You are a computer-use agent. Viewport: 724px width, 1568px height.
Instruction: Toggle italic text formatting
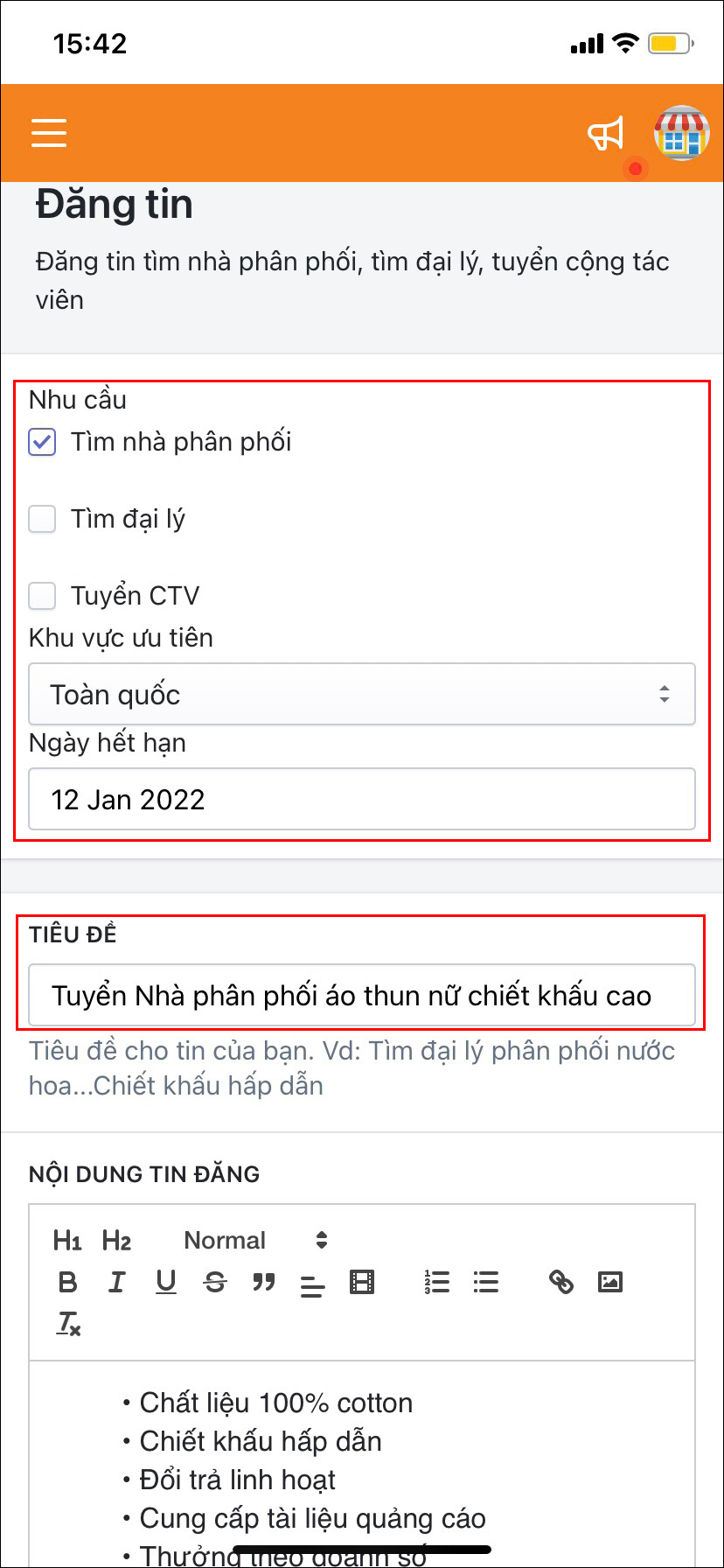click(116, 1283)
